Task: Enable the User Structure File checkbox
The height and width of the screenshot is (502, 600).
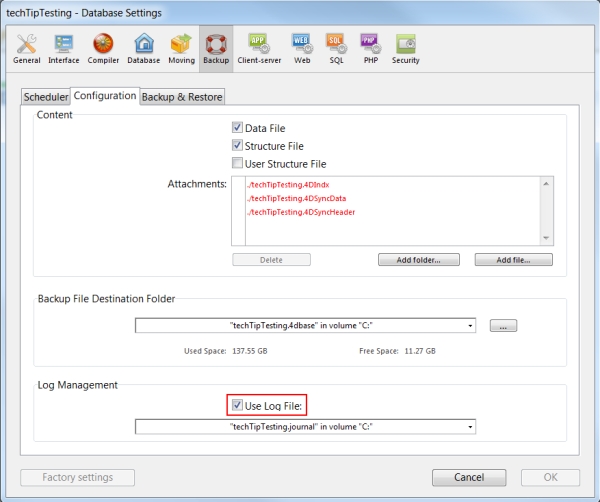Action: pos(238,163)
